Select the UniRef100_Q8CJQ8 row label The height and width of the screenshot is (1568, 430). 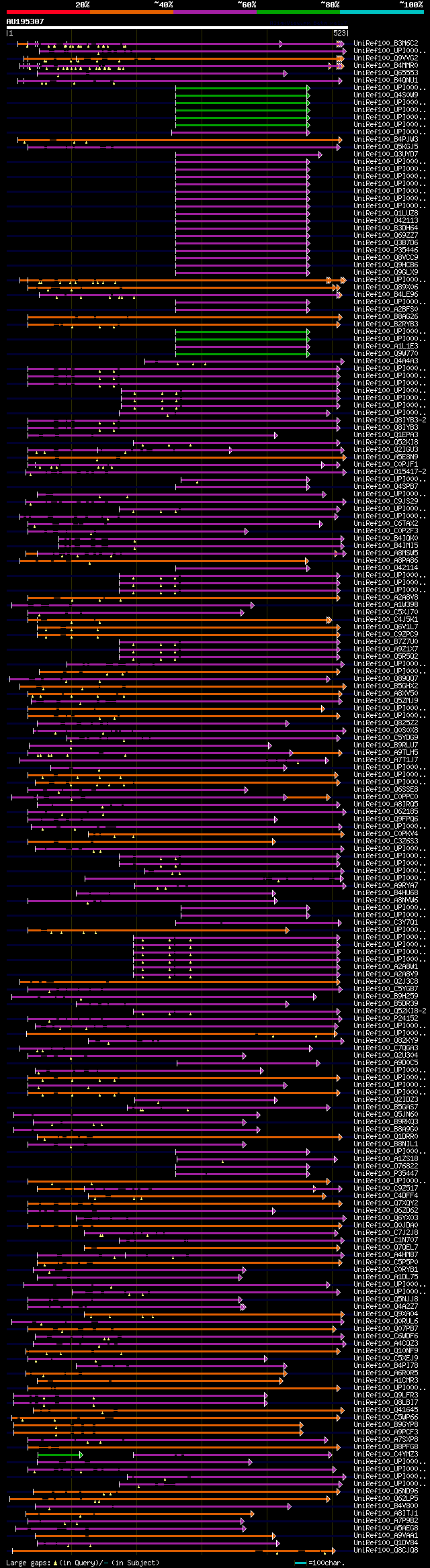coord(386,1551)
